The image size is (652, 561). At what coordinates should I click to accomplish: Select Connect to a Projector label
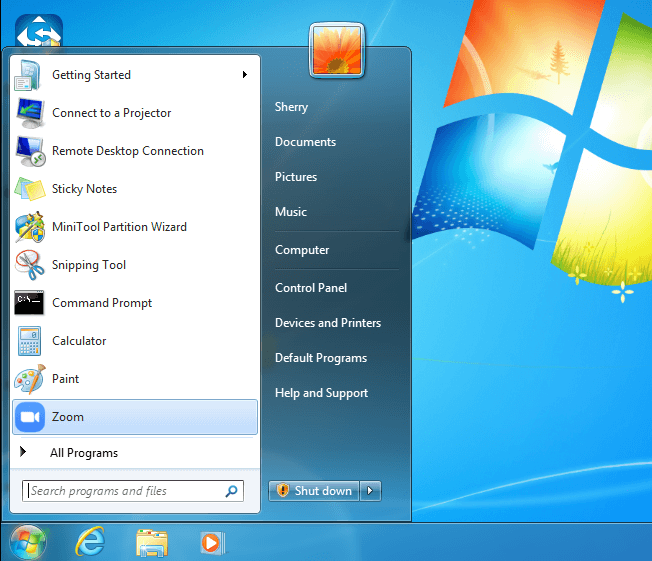point(111,113)
